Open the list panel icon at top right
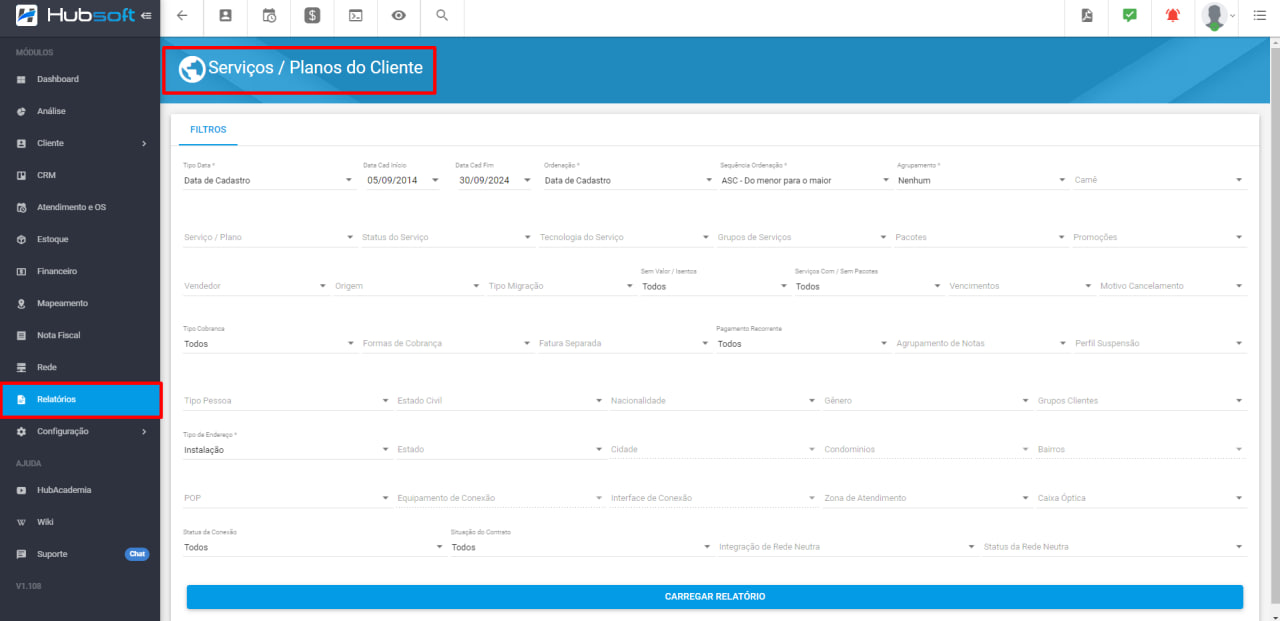Screen dimensions: 1280x621 coord(1259,15)
